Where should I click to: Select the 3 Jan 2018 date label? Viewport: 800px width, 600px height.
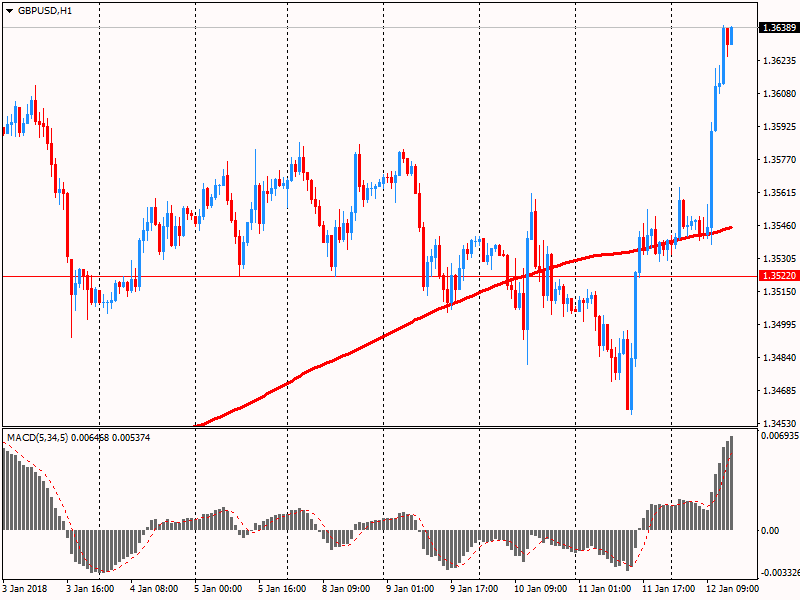pos(27,589)
